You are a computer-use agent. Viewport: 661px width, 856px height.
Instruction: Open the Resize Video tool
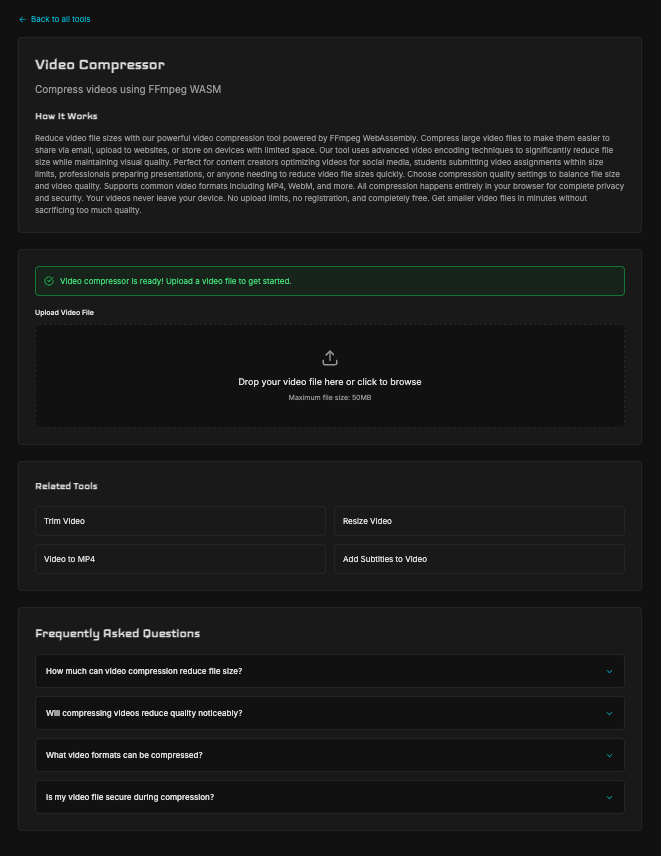tap(479, 521)
